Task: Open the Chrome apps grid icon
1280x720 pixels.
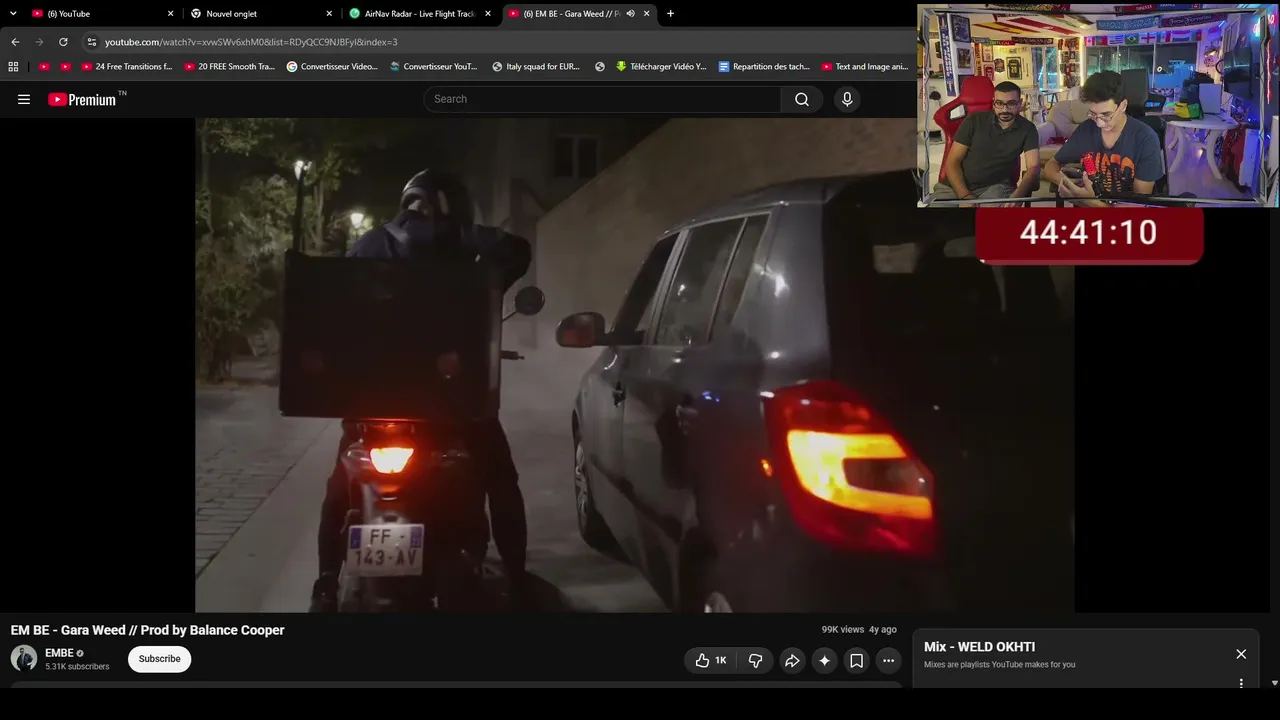Action: [x=13, y=67]
